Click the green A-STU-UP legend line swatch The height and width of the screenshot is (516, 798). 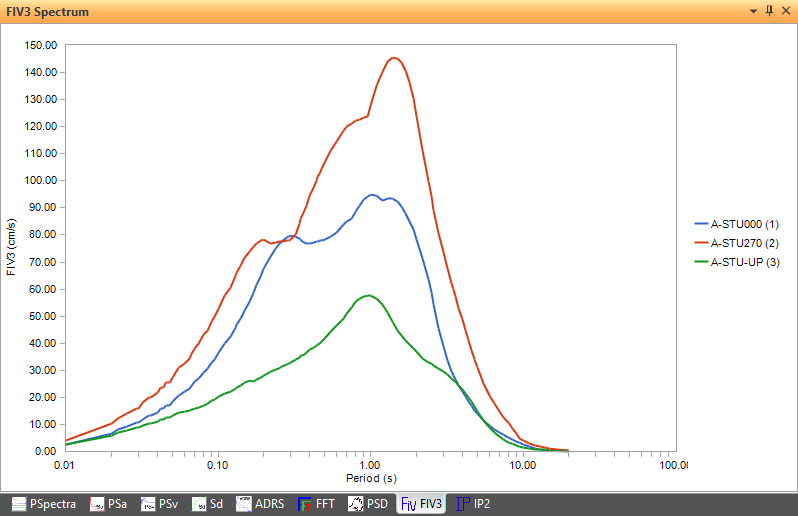[700, 261]
